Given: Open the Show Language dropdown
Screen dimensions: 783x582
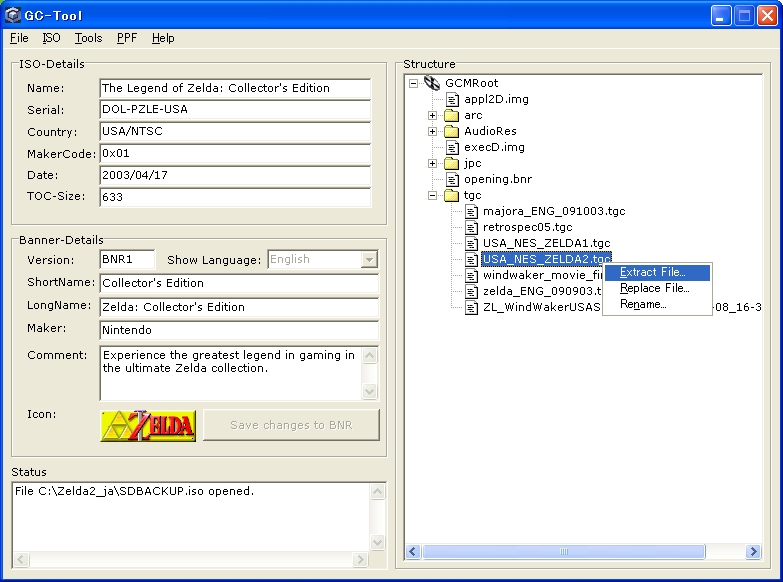Looking at the screenshot, I should coord(369,259).
